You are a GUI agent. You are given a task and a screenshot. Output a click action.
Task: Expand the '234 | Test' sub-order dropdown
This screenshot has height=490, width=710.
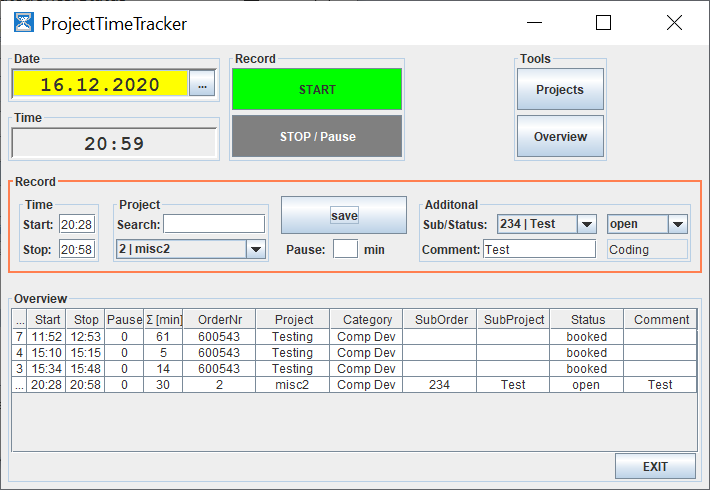(587, 224)
